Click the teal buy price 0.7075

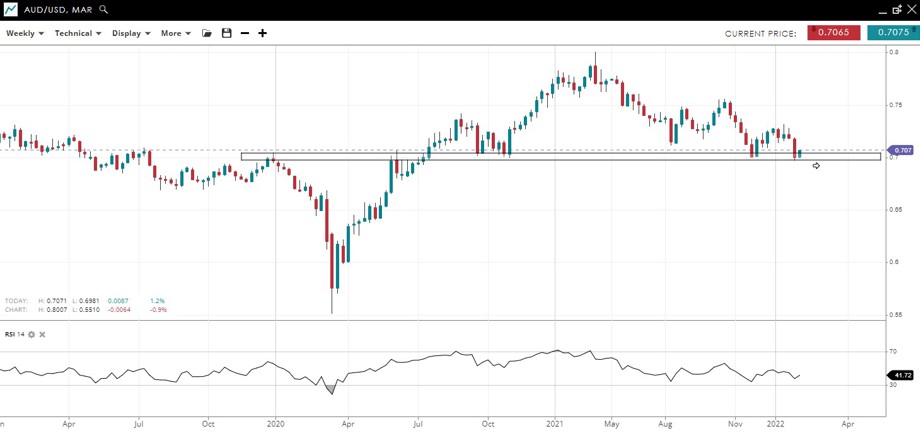point(892,33)
